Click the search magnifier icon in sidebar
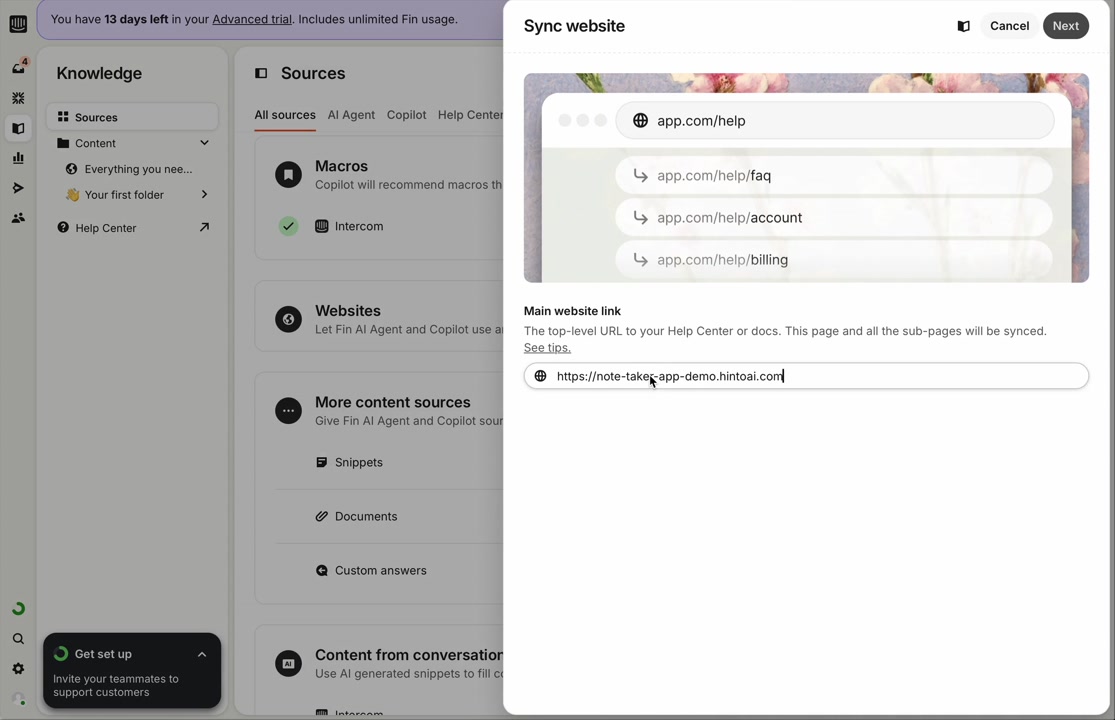 [18, 639]
